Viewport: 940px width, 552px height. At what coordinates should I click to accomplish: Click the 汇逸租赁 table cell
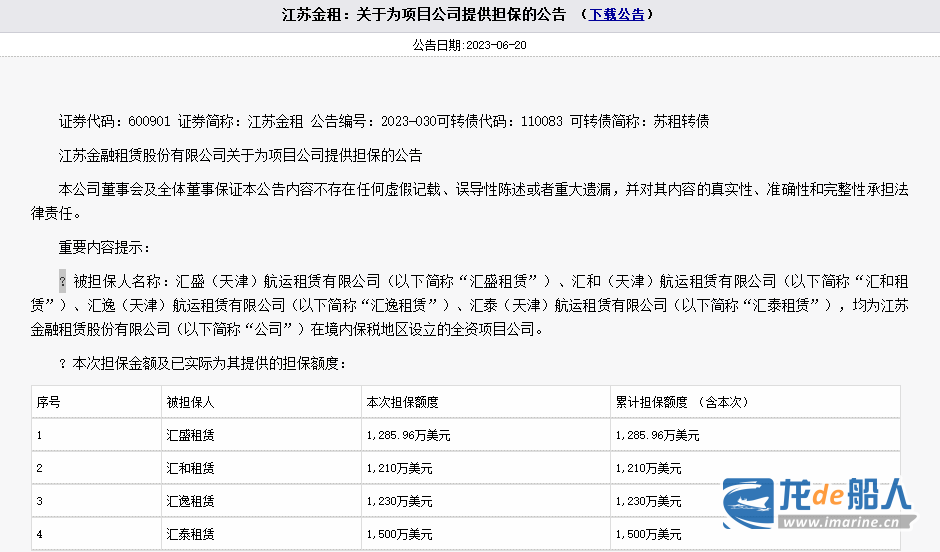tap(190, 501)
